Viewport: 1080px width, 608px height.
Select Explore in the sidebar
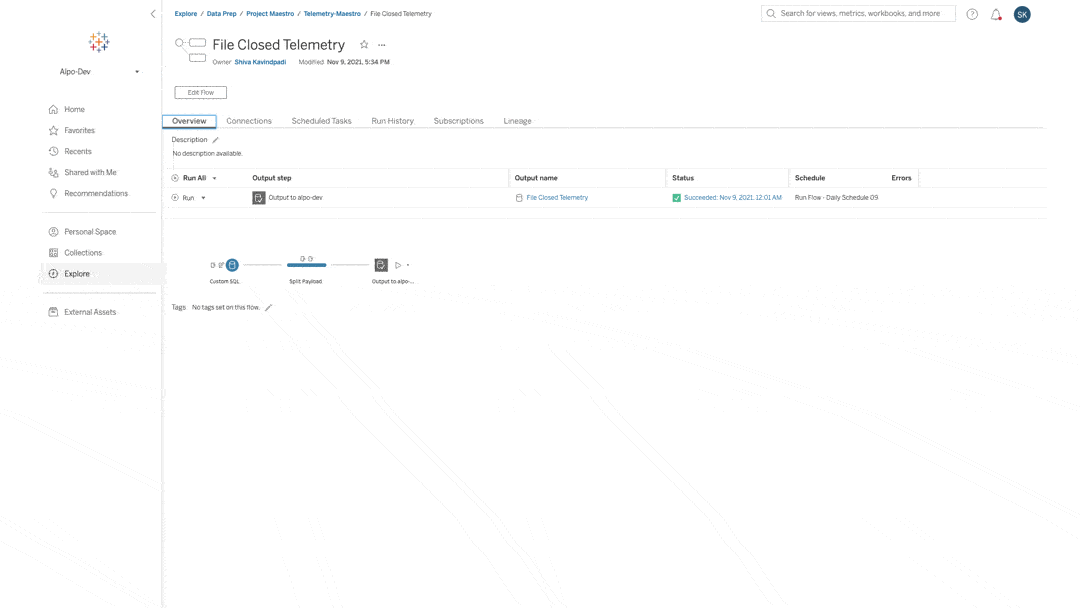(77, 274)
